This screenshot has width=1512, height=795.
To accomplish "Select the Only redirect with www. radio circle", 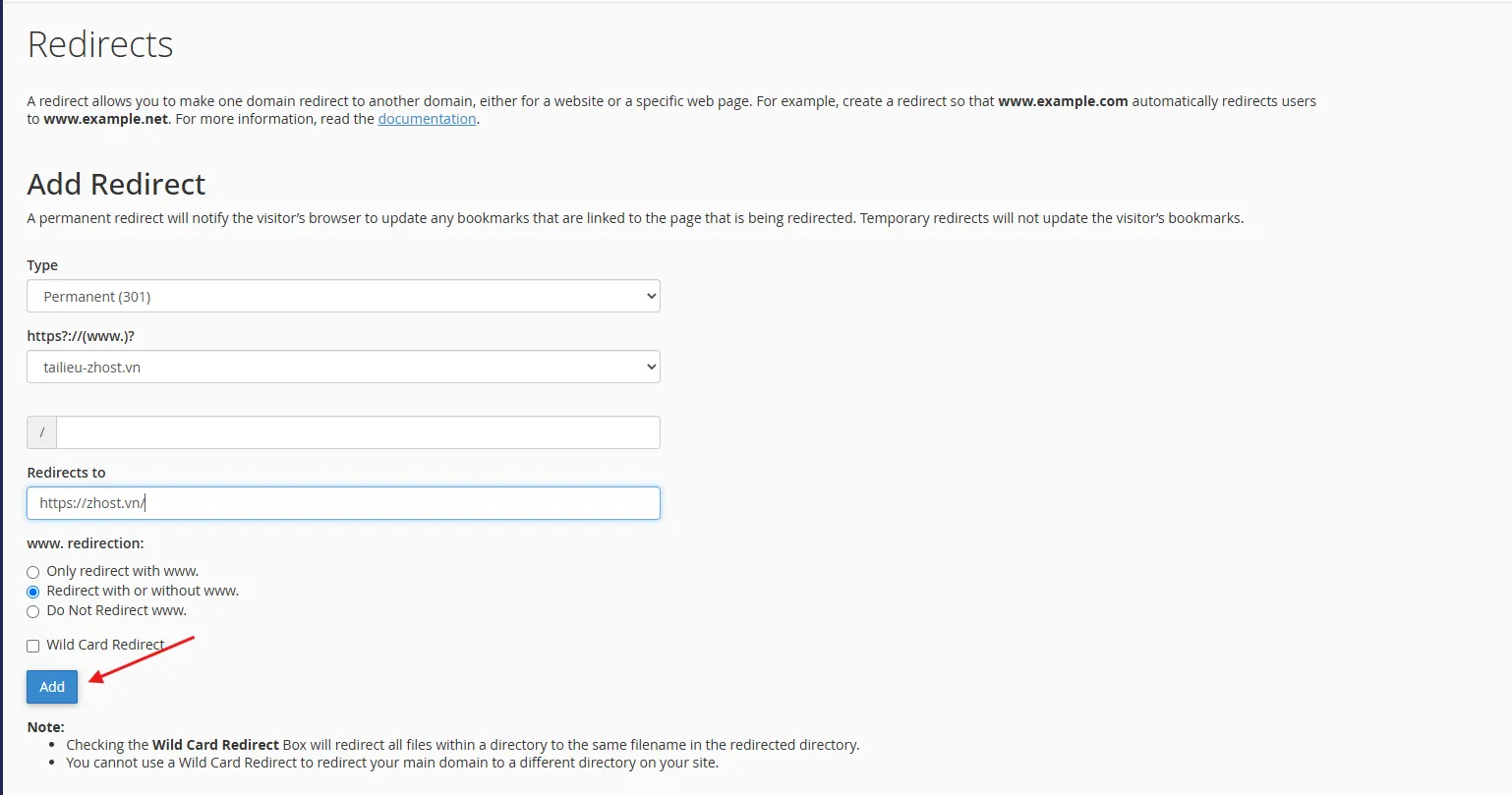I will tap(33, 572).
